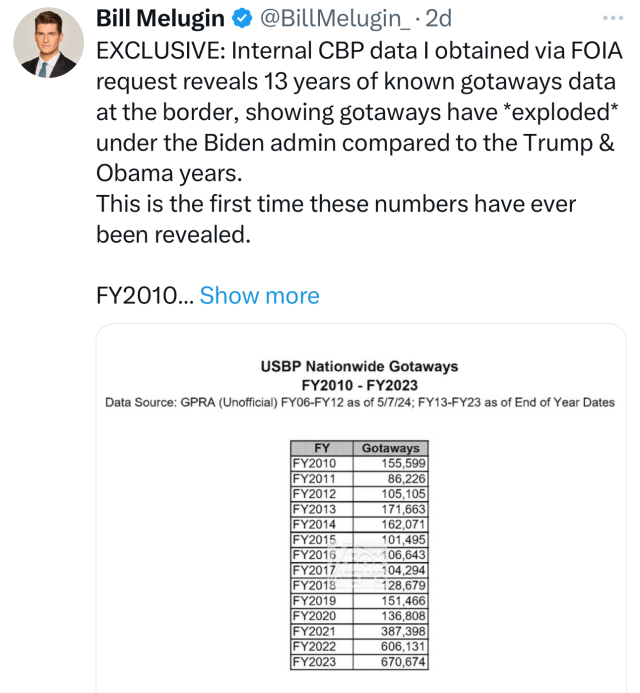The width and height of the screenshot is (640, 693).
Task: Click the FY2021 row label
Action: click(x=315, y=630)
